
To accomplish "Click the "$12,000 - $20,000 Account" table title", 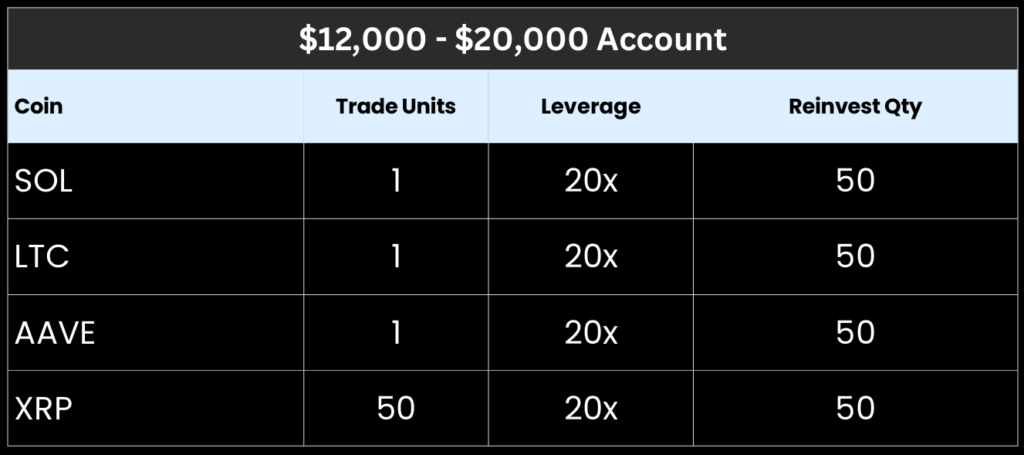I will coord(512,40).
